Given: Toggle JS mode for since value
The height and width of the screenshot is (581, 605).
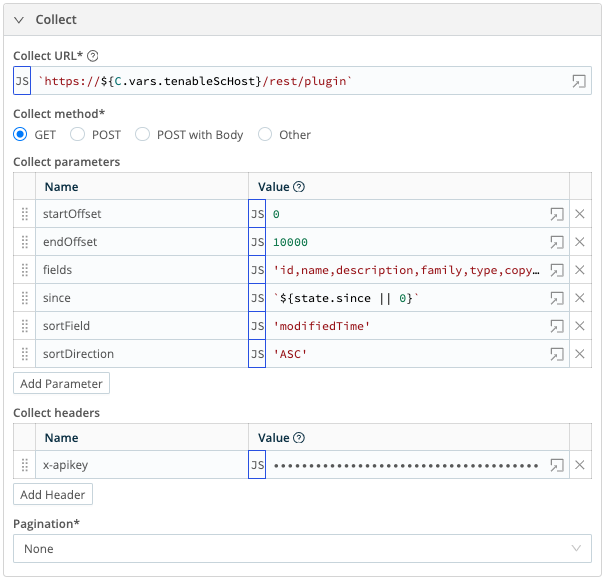Looking at the screenshot, I should 257,298.
